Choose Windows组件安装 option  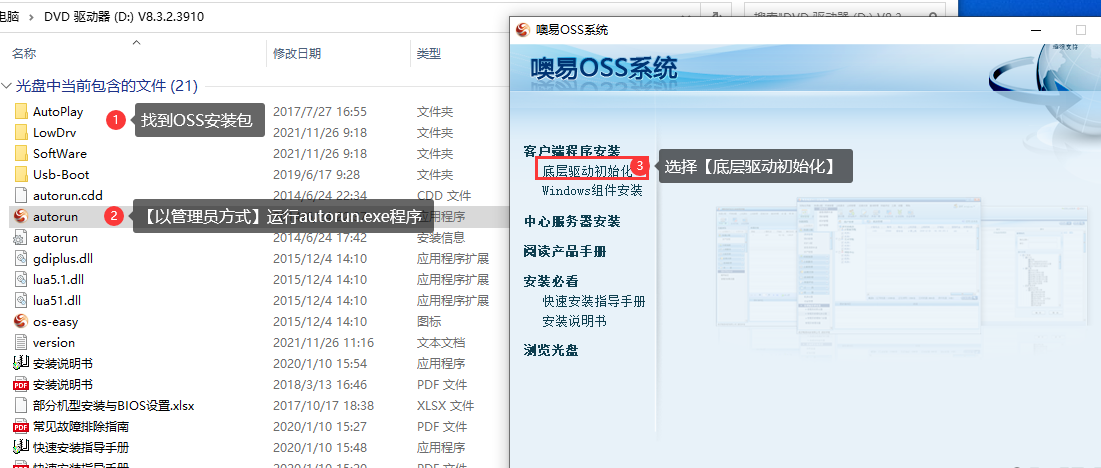click(x=592, y=190)
